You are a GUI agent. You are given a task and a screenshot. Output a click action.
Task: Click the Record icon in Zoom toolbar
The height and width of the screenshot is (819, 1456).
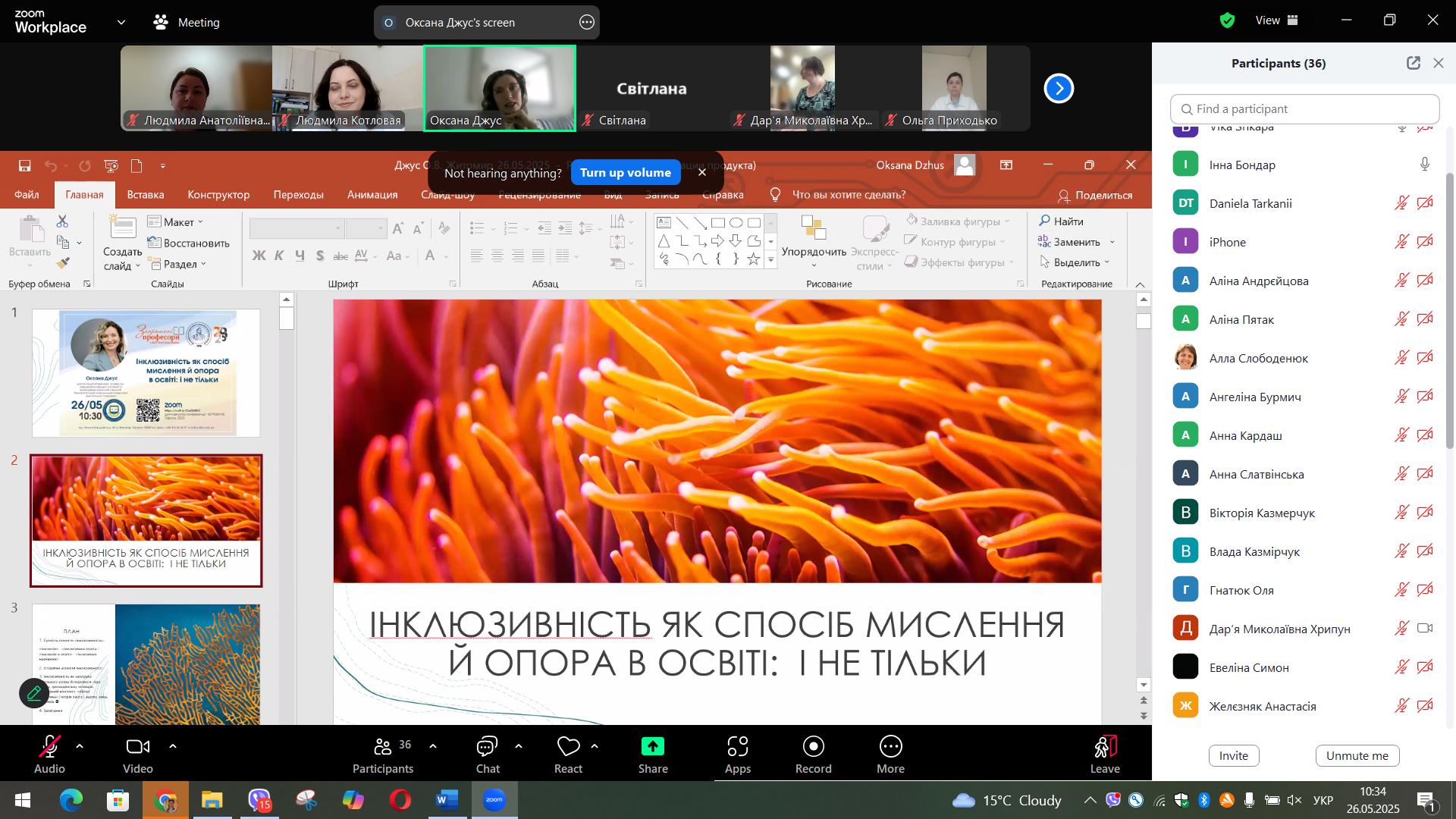(x=813, y=747)
